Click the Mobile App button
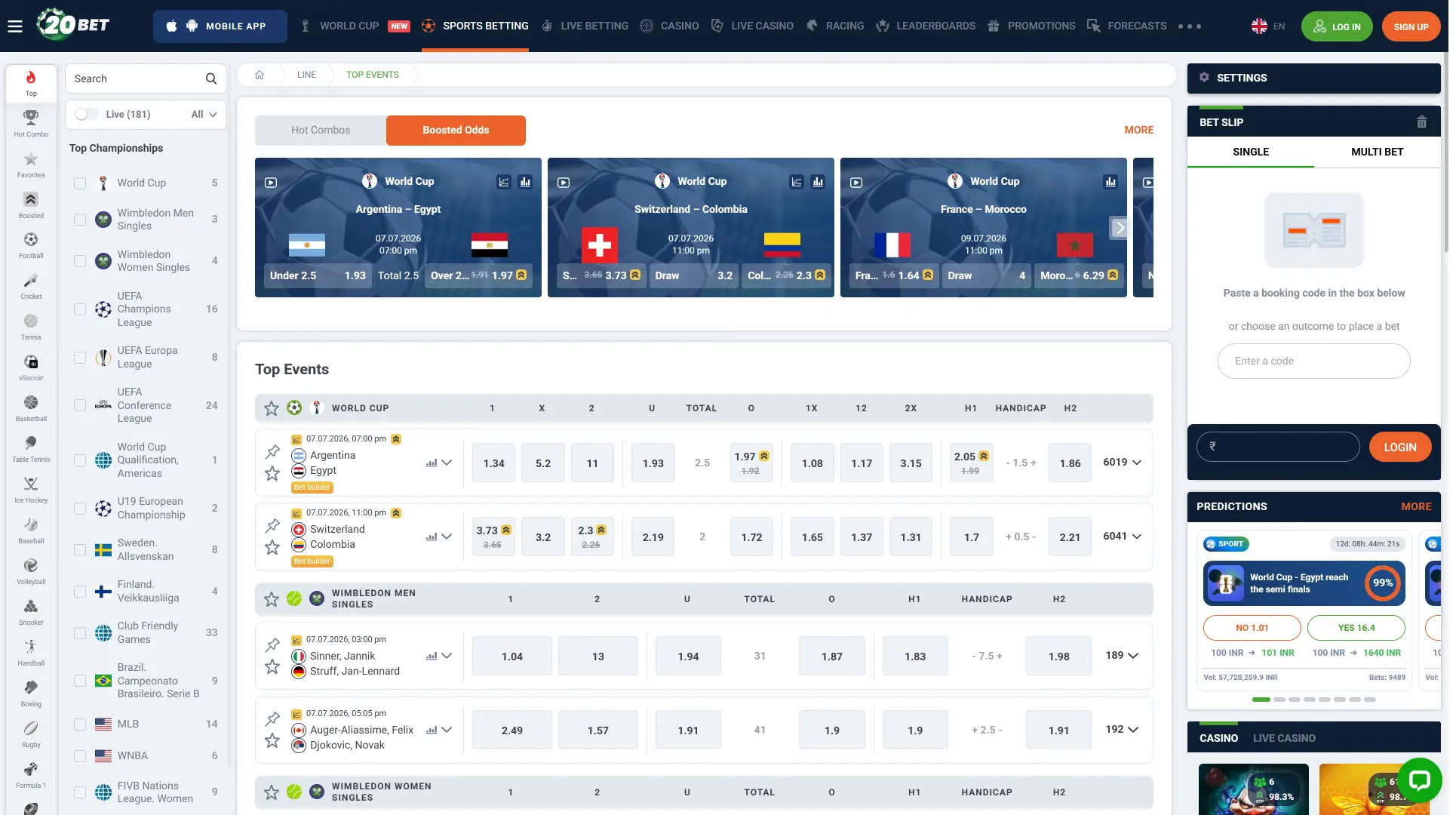1456x815 pixels. (x=220, y=26)
